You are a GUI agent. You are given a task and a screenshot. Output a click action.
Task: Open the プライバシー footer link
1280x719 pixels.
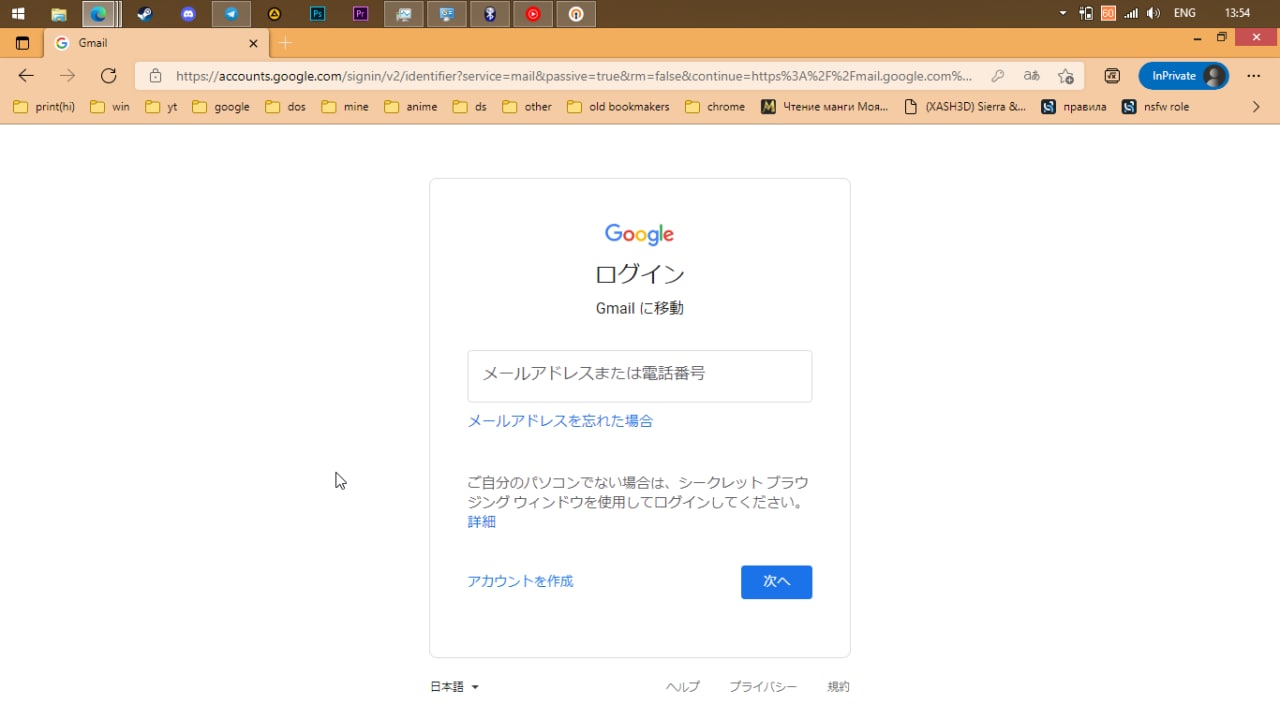(x=763, y=687)
